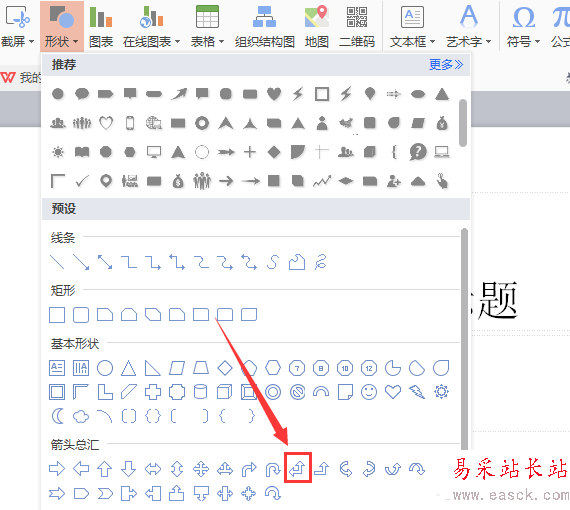This screenshot has width=570, height=510.
Task: Select the chevron arrow shape
Action: coord(105,493)
